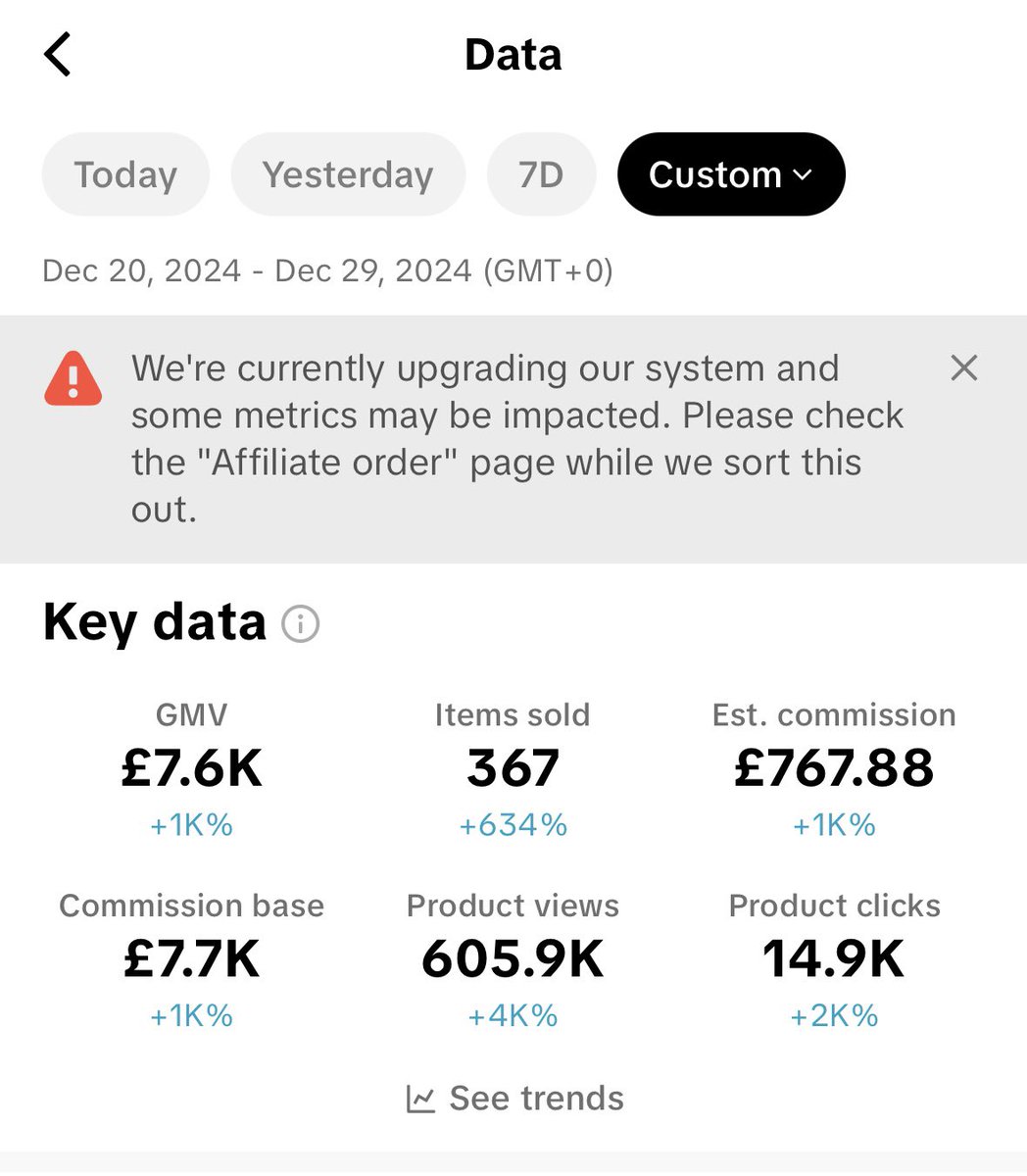Tap the Est. commission £767.88 metric
The width and height of the screenshot is (1027, 1176).
[834, 767]
